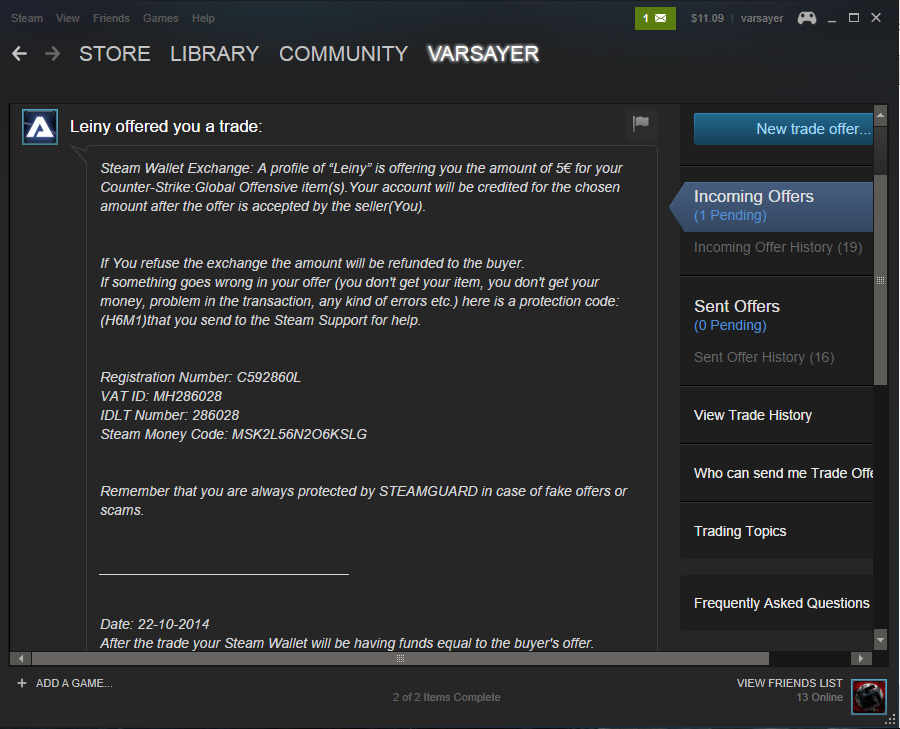Viewport: 900px width, 729px height.
Task: Switch to the COMMUNITY tab
Action: coord(343,54)
